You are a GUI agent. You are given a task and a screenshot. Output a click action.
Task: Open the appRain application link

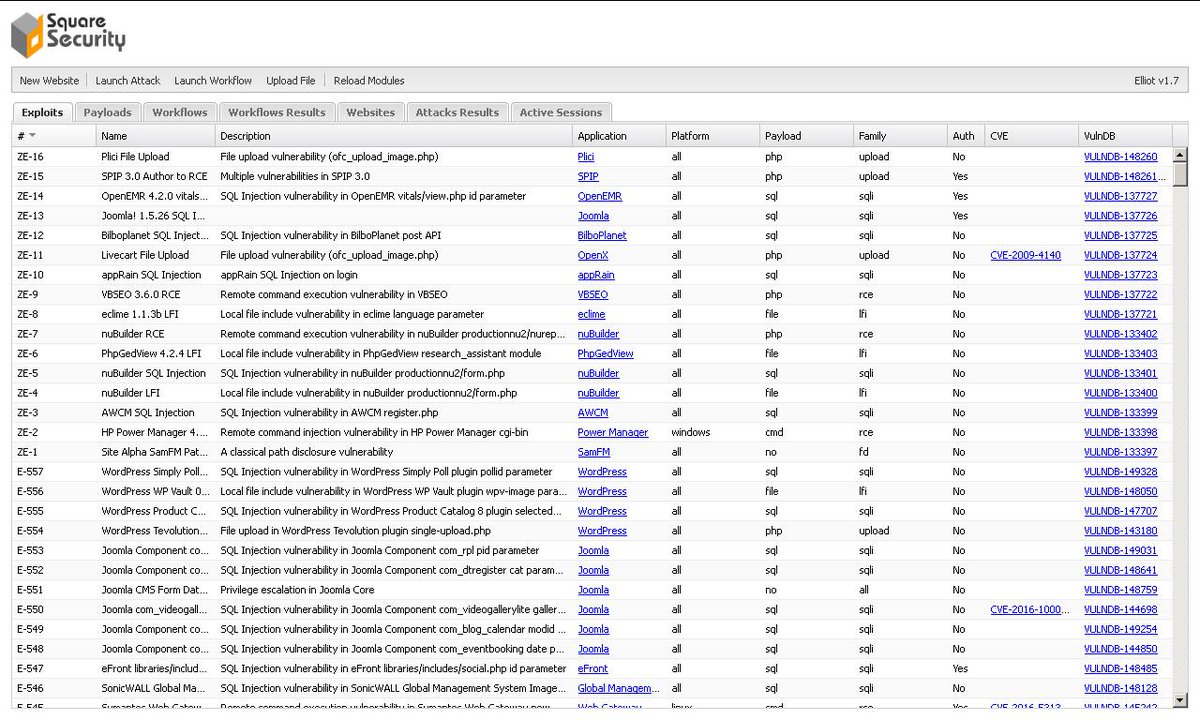[x=596, y=275]
